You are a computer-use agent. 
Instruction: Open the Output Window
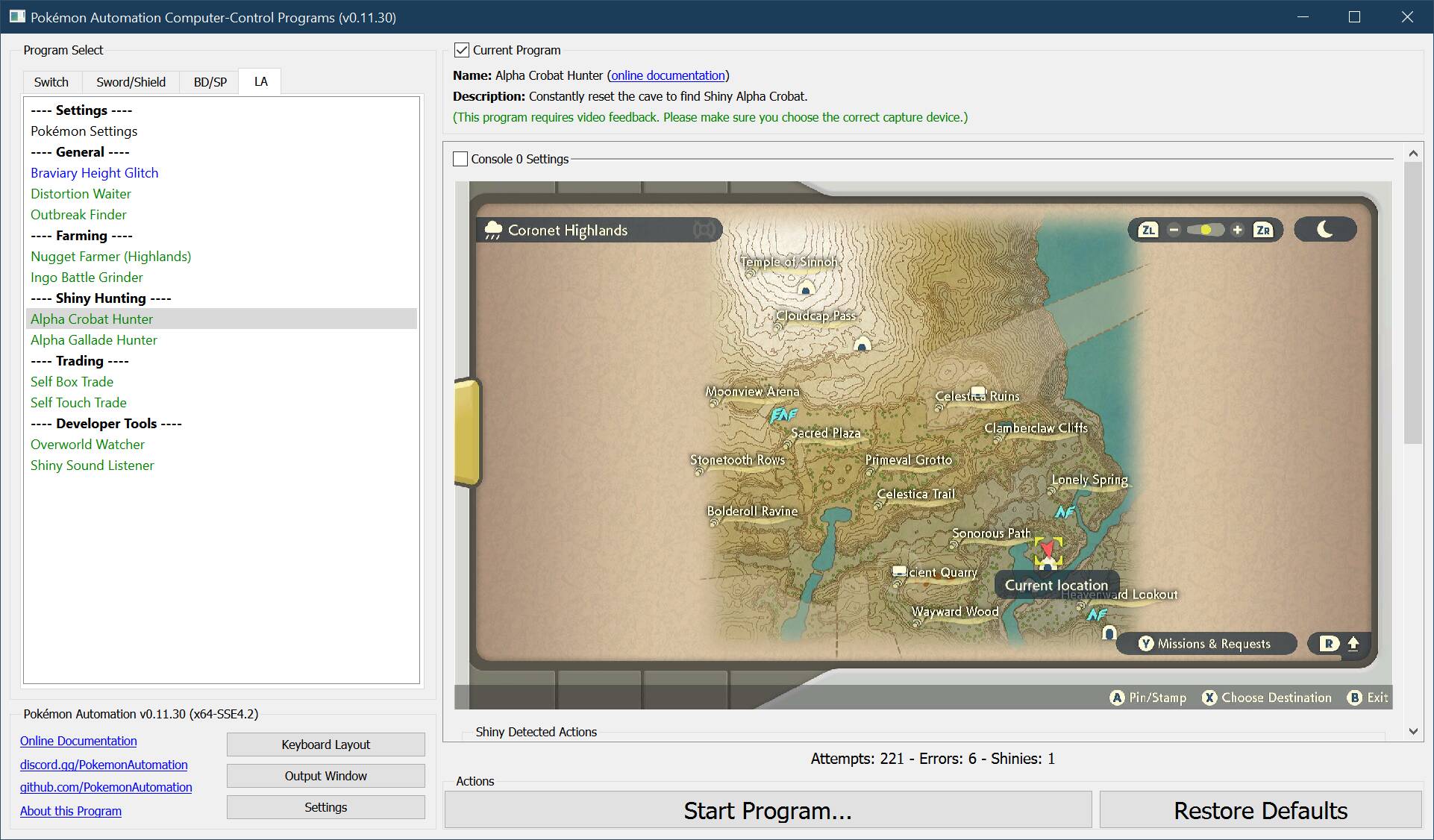point(325,776)
